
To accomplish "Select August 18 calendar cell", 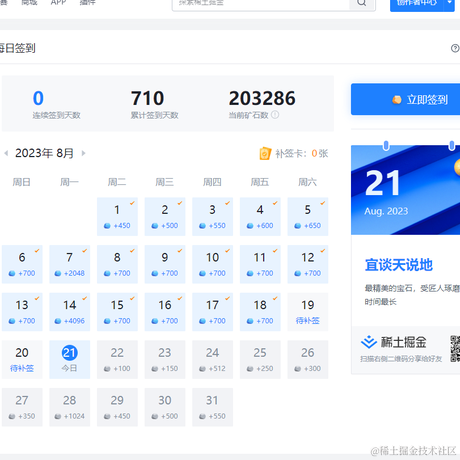I will coord(260,312).
